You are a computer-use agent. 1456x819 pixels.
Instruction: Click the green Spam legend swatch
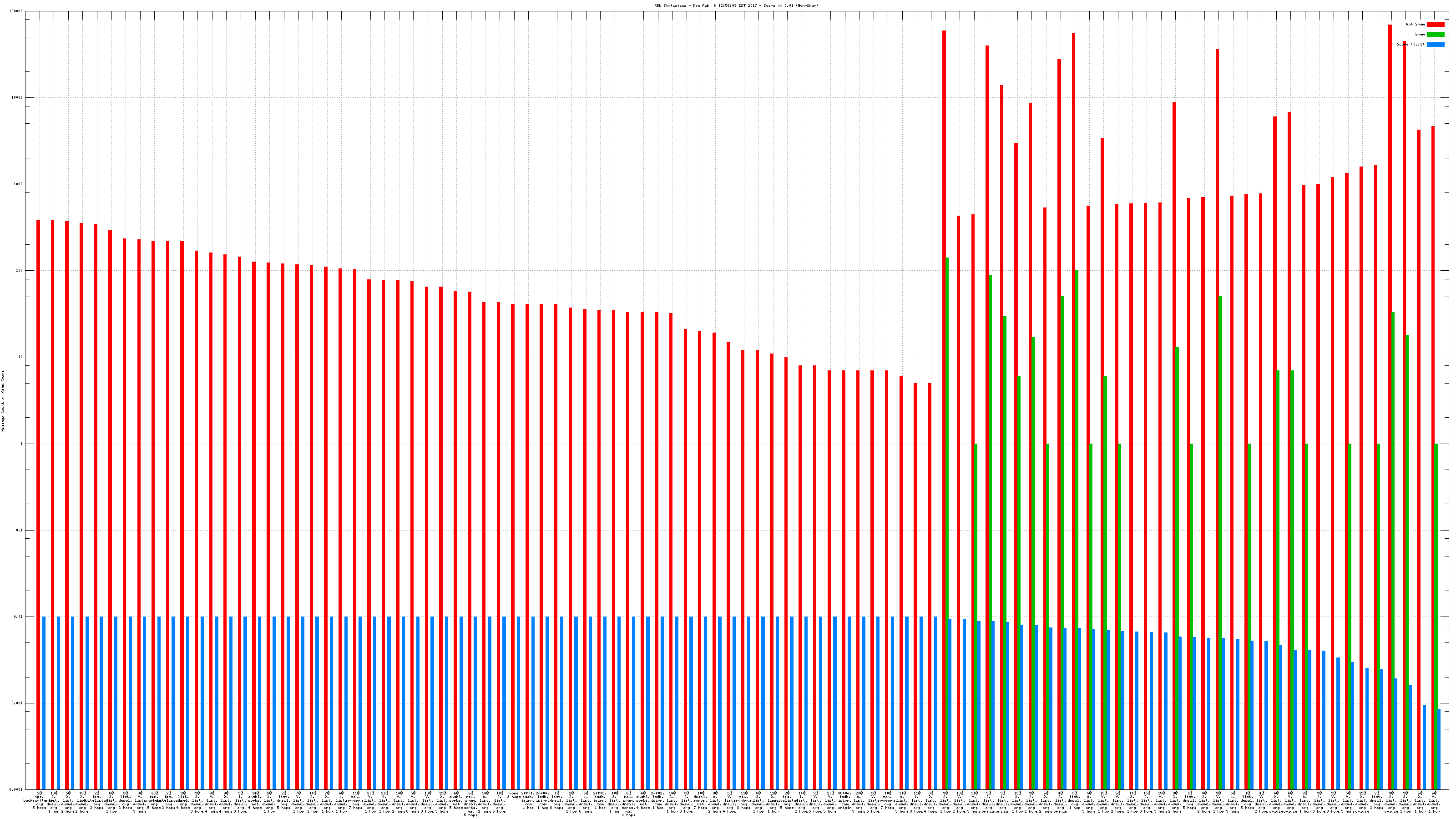tap(1435, 35)
